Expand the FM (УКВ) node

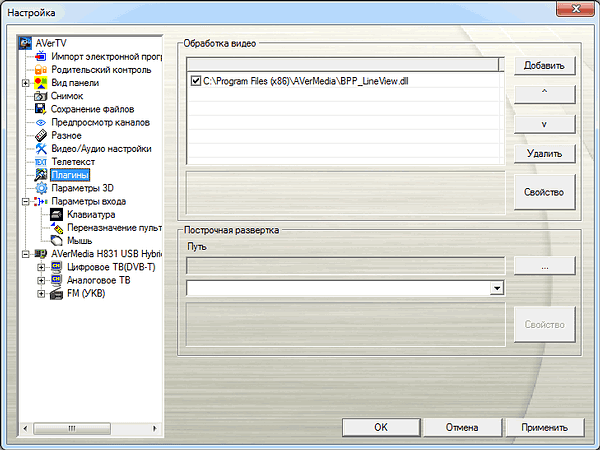coord(41,293)
